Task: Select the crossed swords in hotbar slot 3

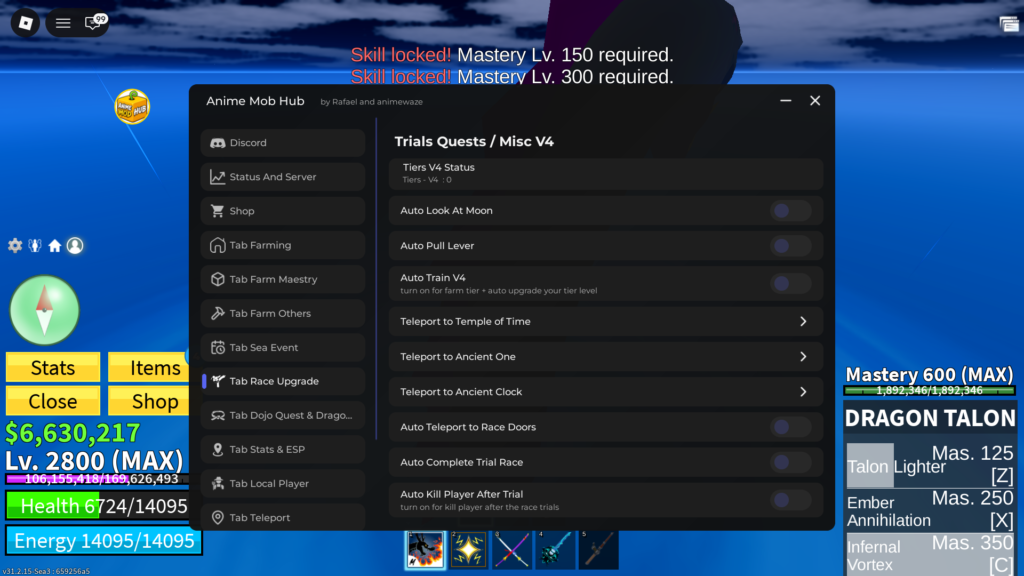Action: (x=512, y=549)
